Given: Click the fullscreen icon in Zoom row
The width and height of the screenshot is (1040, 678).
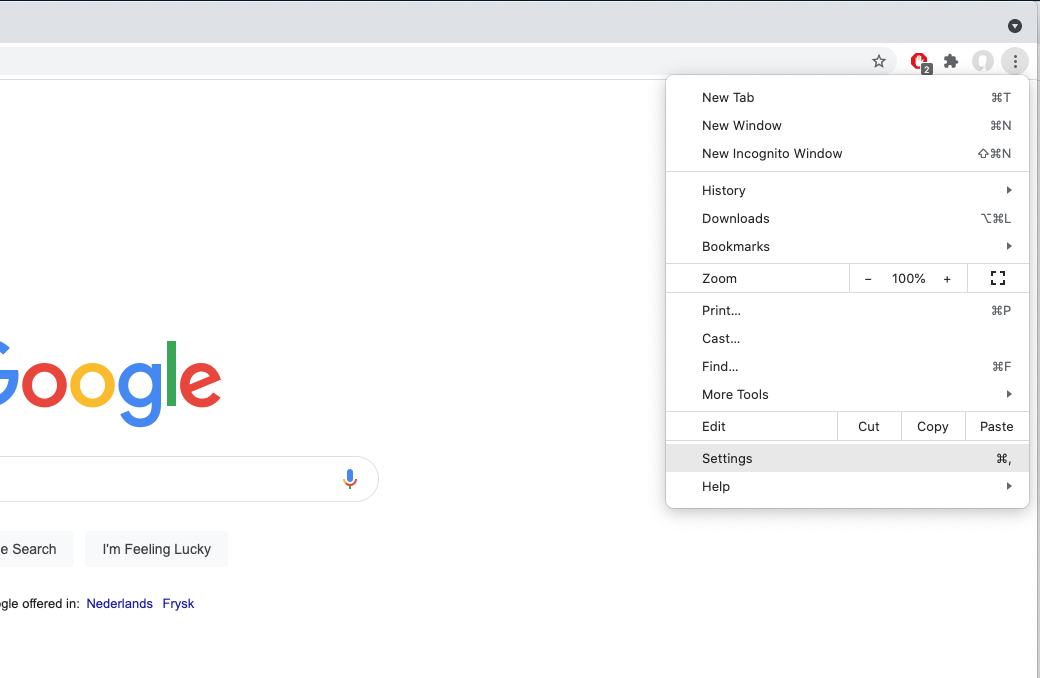Looking at the screenshot, I should [998, 278].
